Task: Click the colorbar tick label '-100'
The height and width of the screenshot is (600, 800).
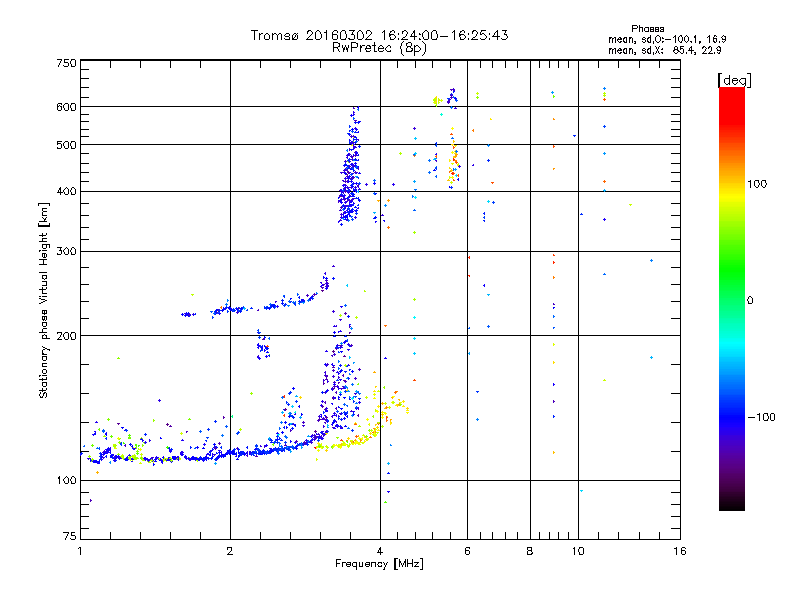Action: pos(761,417)
